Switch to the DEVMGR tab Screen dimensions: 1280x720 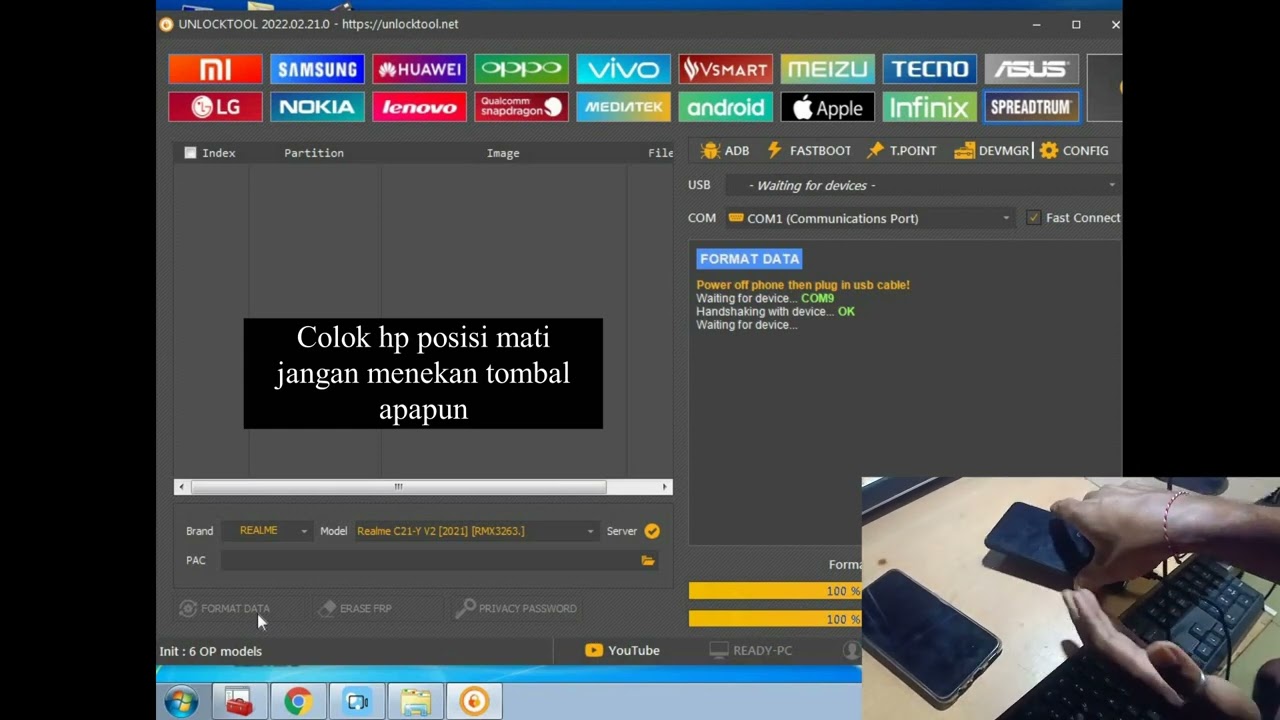tap(992, 151)
